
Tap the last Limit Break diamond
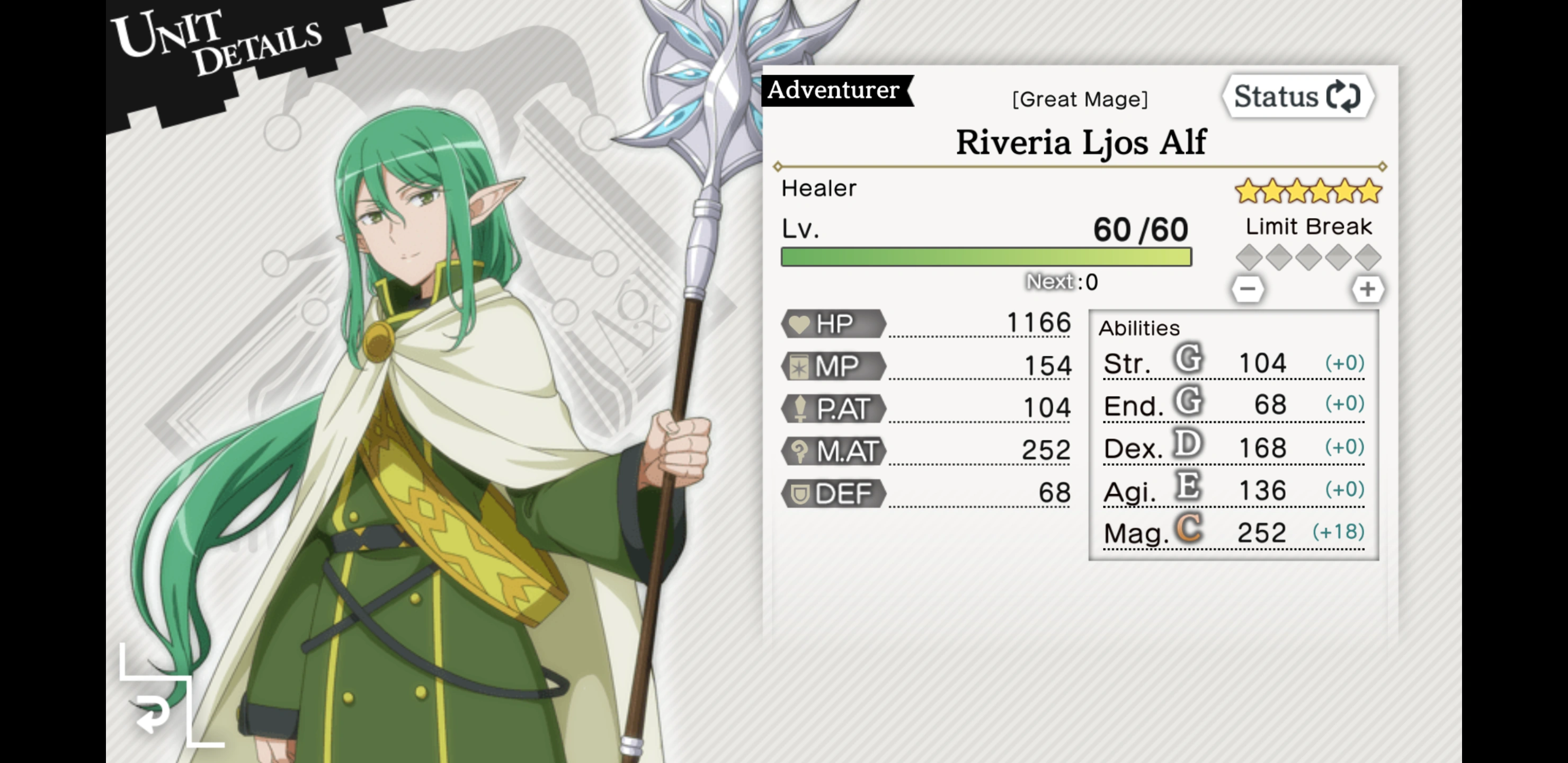click(1368, 257)
